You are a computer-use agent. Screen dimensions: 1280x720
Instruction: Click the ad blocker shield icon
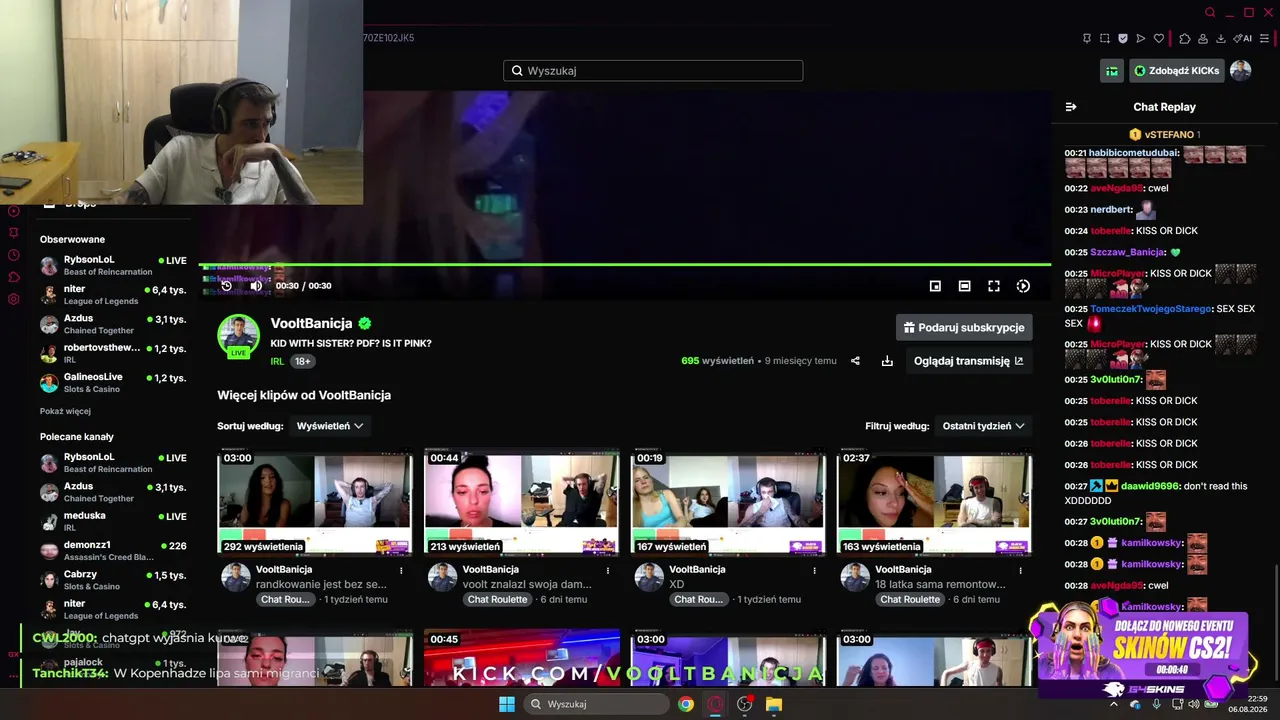pyautogui.click(x=1123, y=39)
